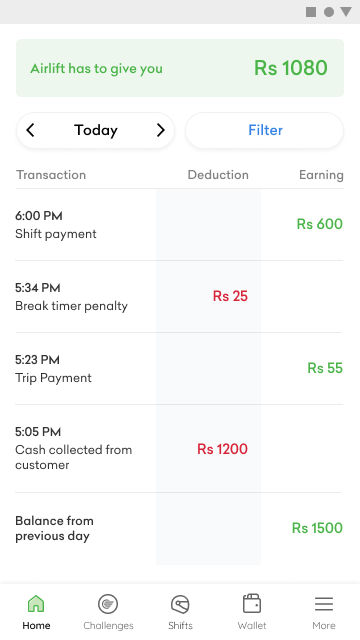Open the Shifts helmet icon
Screen dimensions: 360x640
[x=180, y=604]
